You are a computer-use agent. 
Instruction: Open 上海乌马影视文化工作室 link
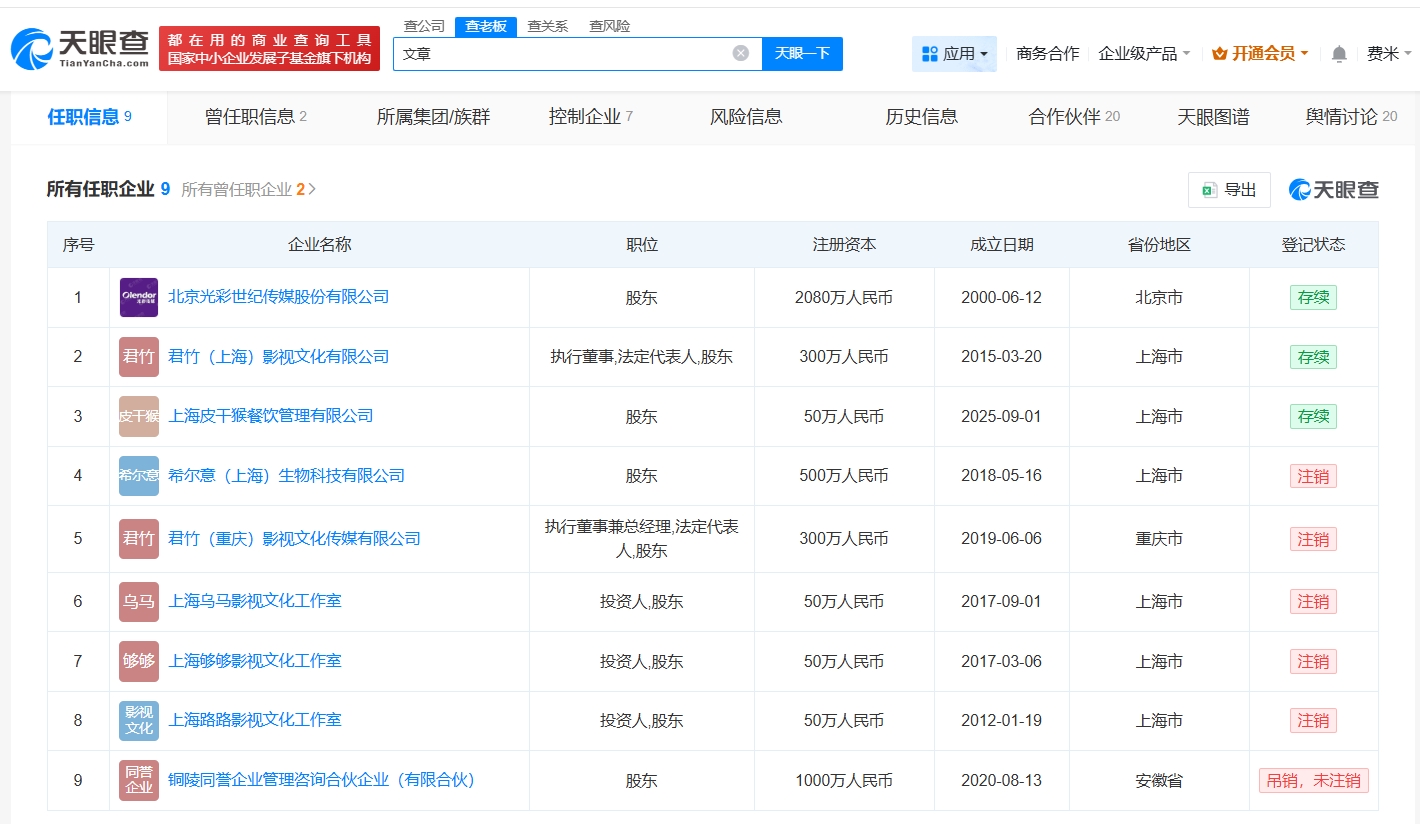(255, 601)
